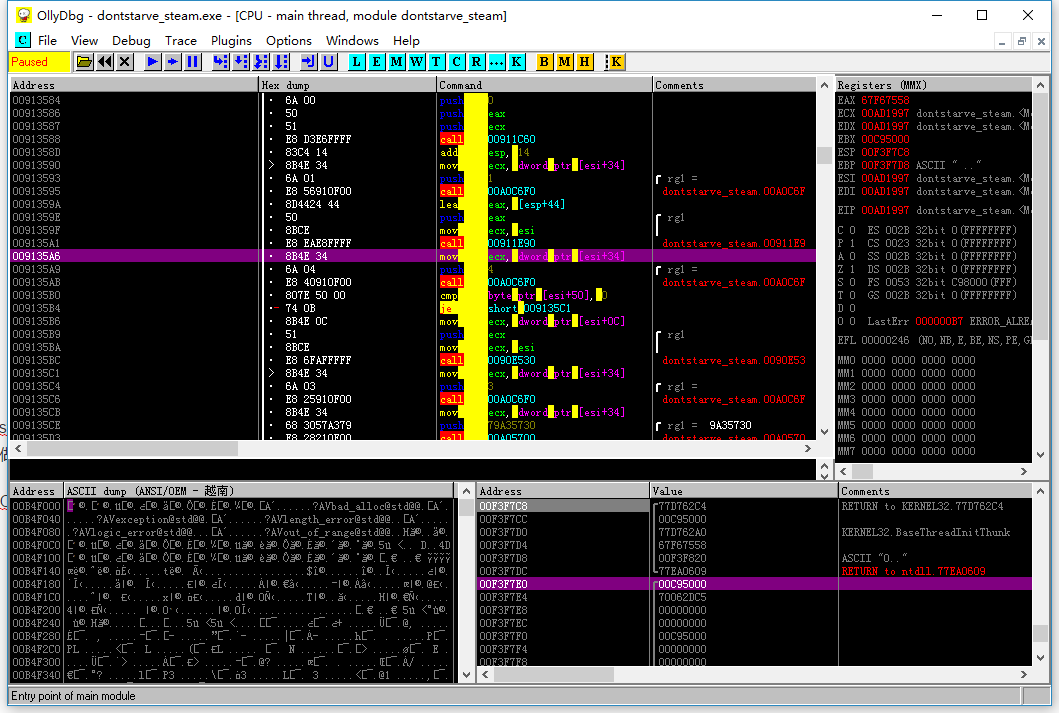1059x713 pixels.
Task: Click LastErr value 000000B7
Action: click(x=939, y=321)
